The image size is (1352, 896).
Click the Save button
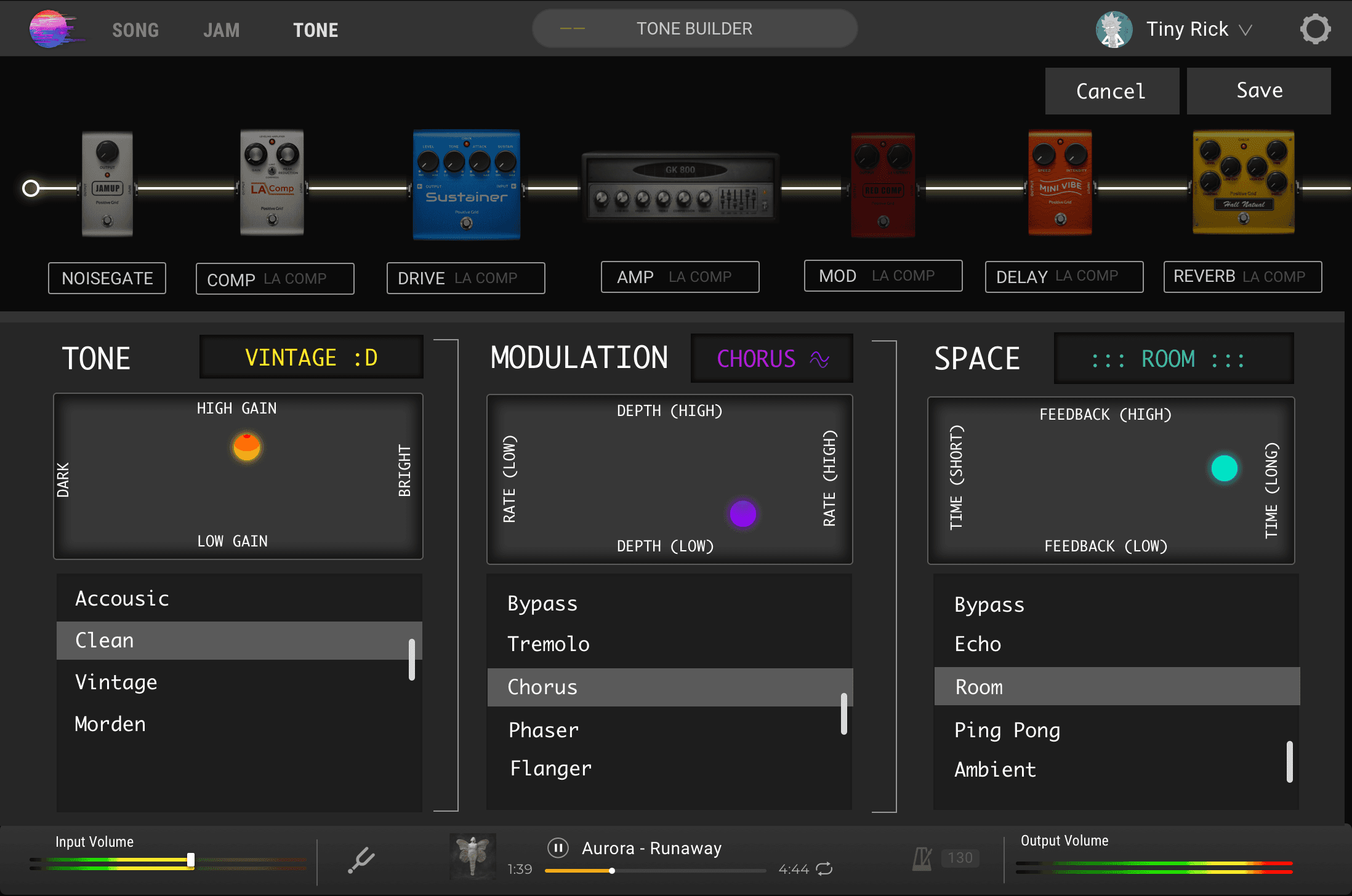coord(1258,91)
